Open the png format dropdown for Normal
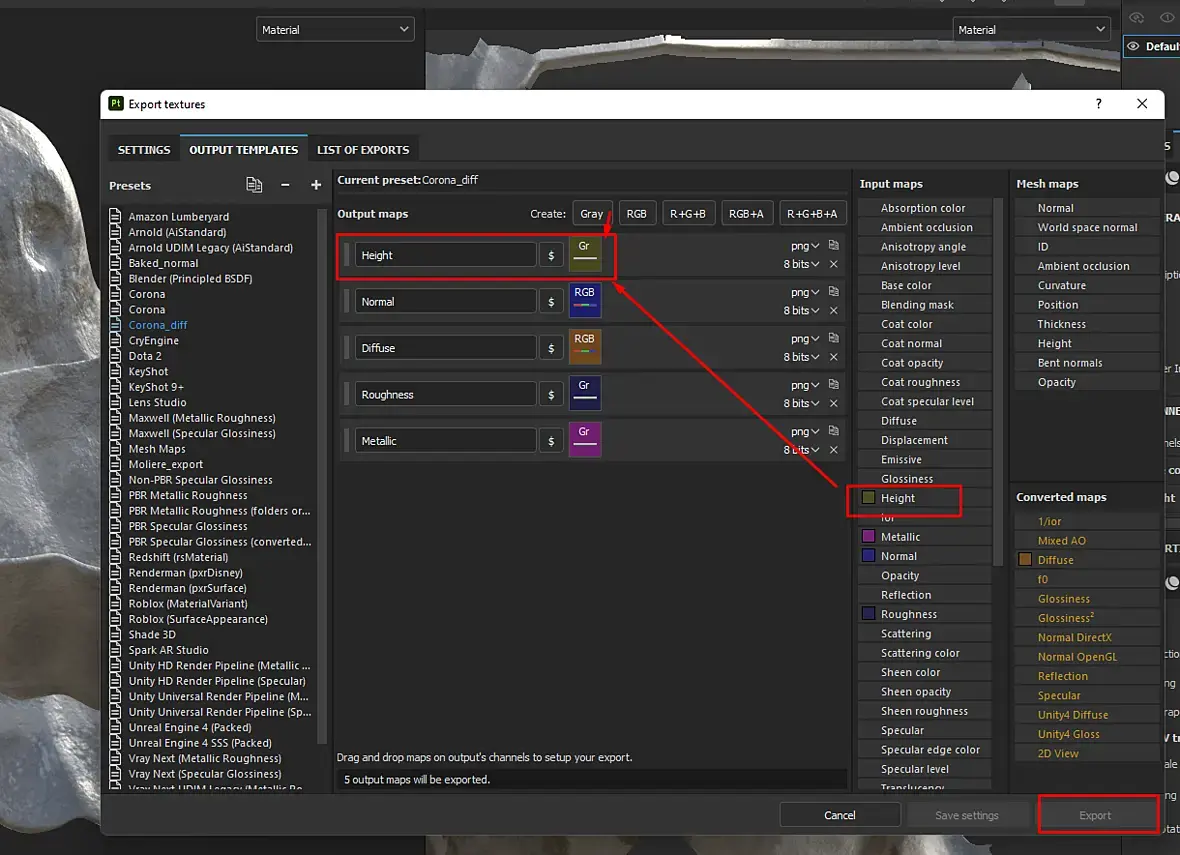 804,293
